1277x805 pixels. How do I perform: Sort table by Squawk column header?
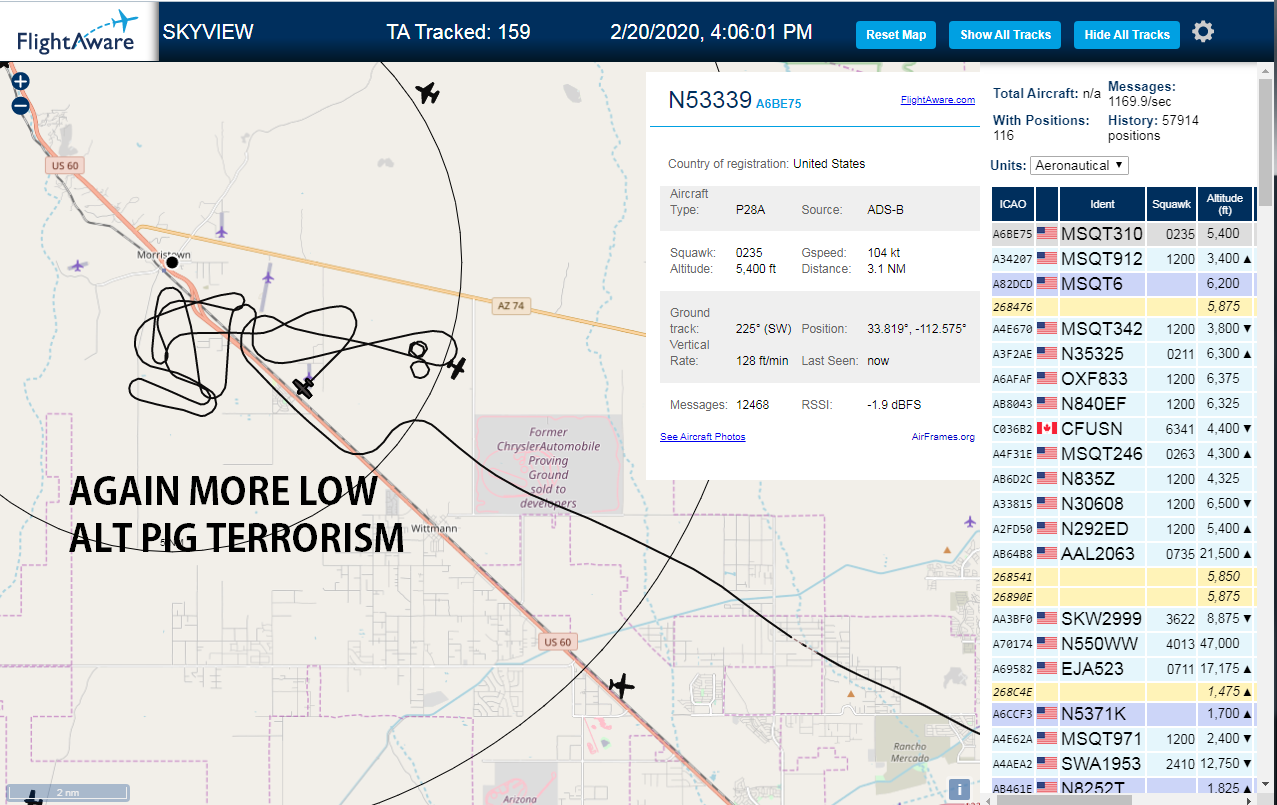[1171, 204]
